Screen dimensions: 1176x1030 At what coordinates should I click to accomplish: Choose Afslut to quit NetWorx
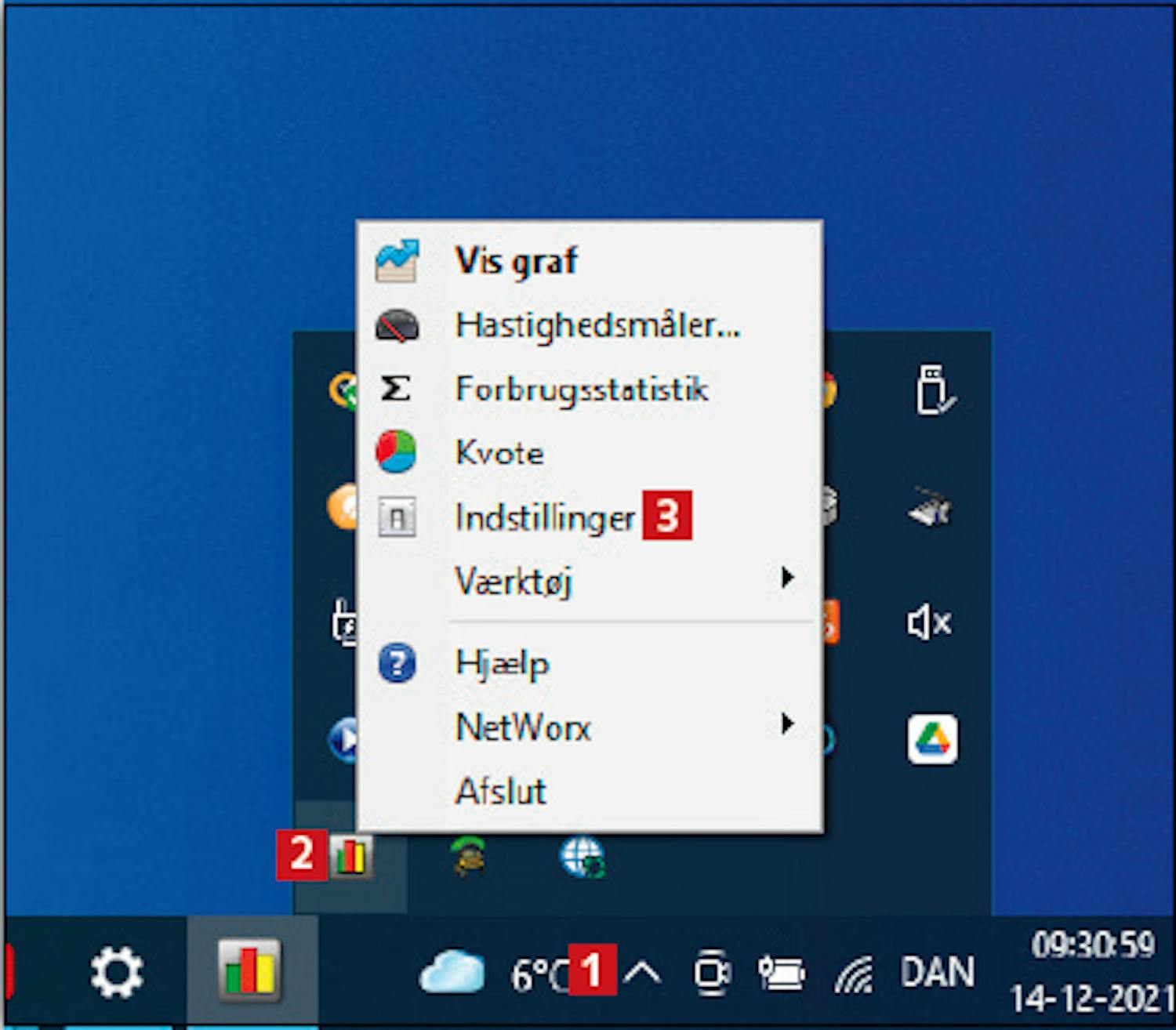click(589, 791)
